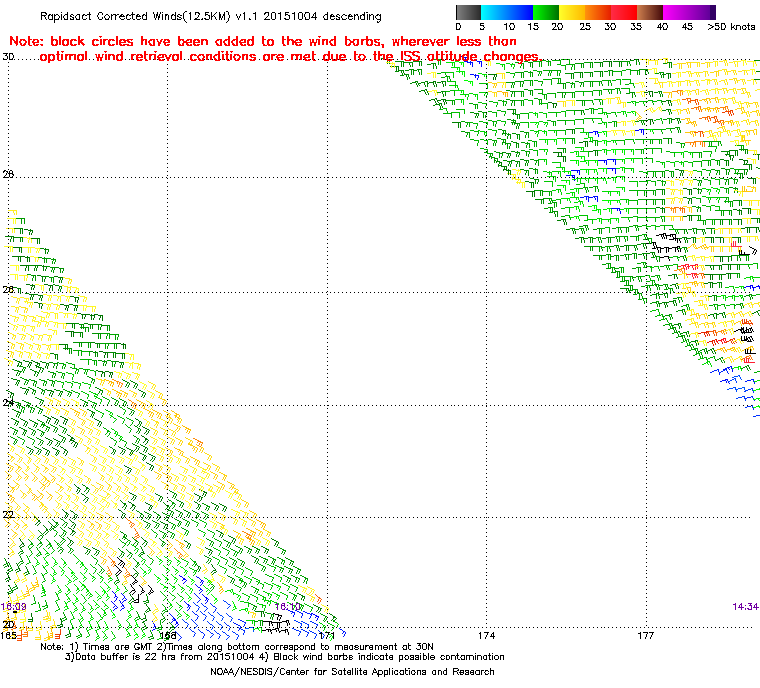Click the red 30-35 knots color bar segment
The image size is (760, 688).
pyautogui.click(x=624, y=12)
